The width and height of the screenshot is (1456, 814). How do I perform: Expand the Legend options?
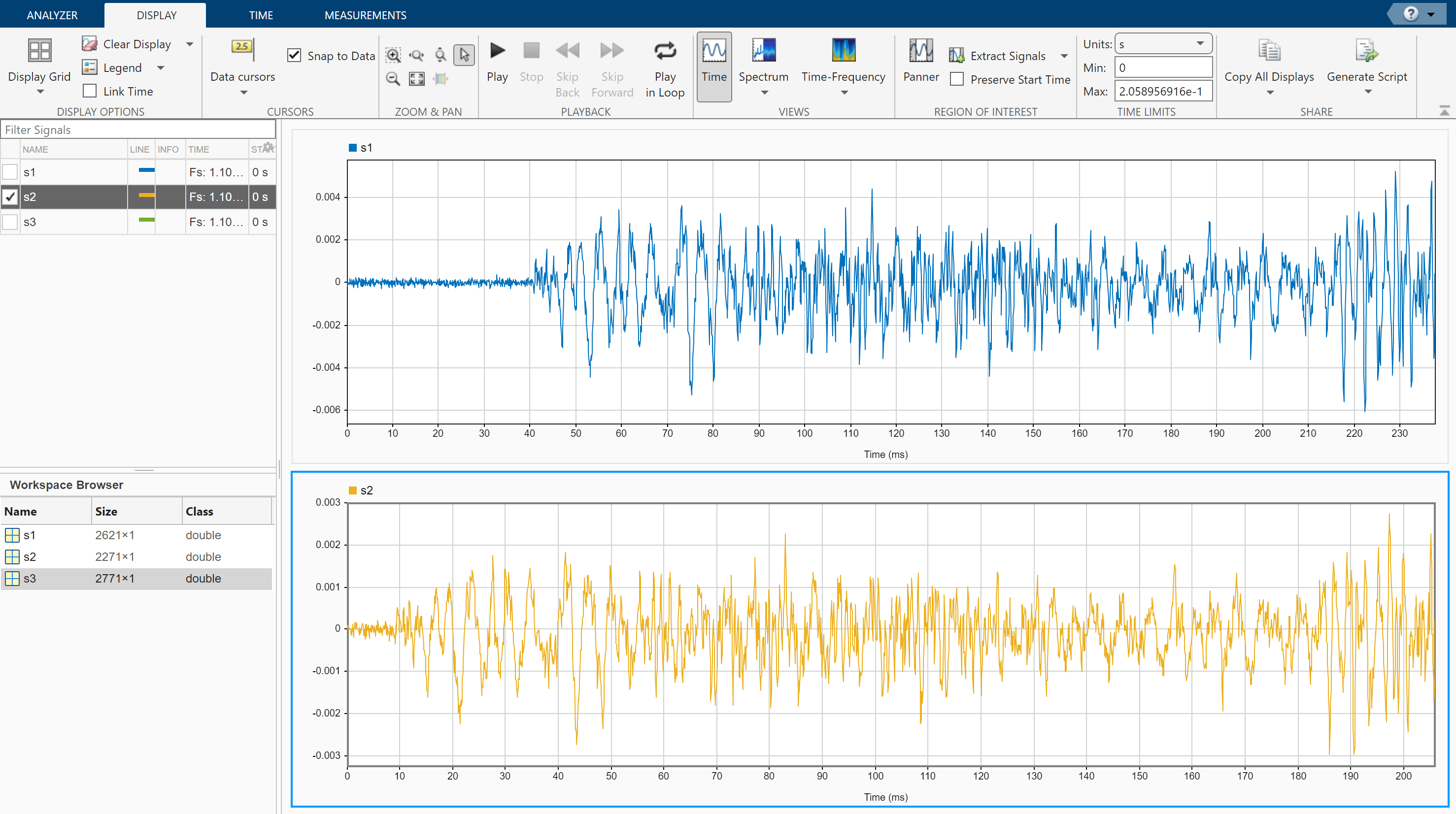pos(160,67)
